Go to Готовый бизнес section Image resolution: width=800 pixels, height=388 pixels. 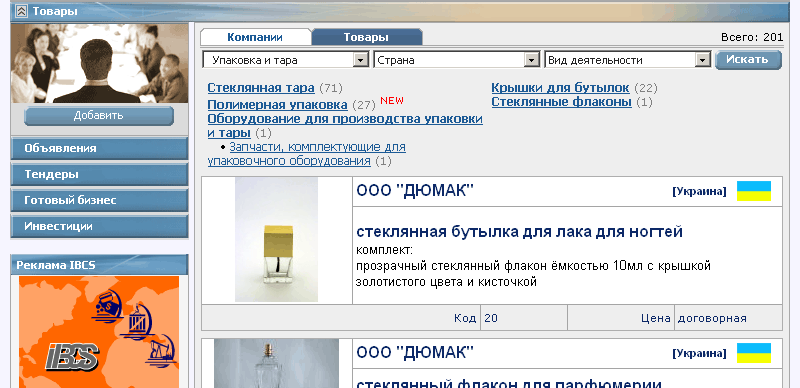(x=99, y=201)
